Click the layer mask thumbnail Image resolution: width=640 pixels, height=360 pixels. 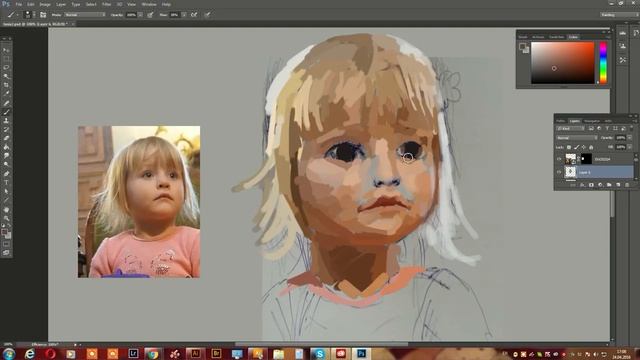586,159
